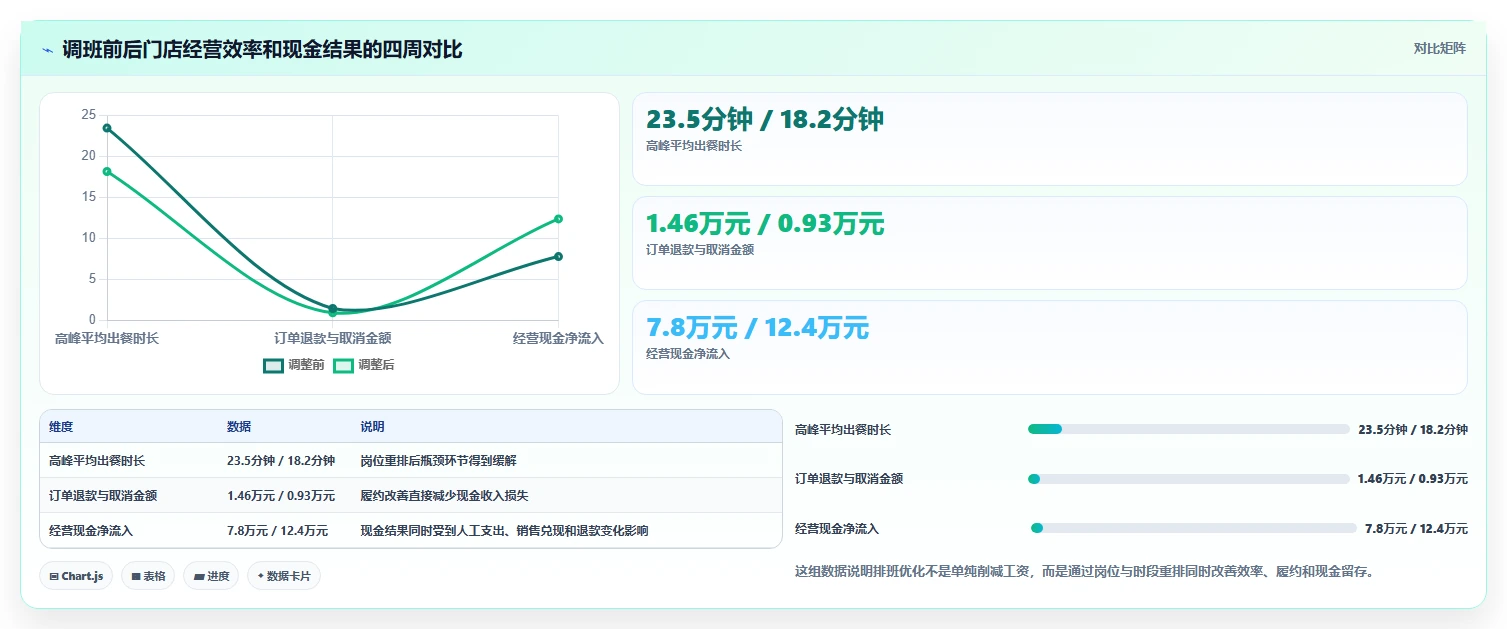Click 经营现金净流入 row name in table
Viewport: 1507px width, 629px height.
click(x=91, y=531)
